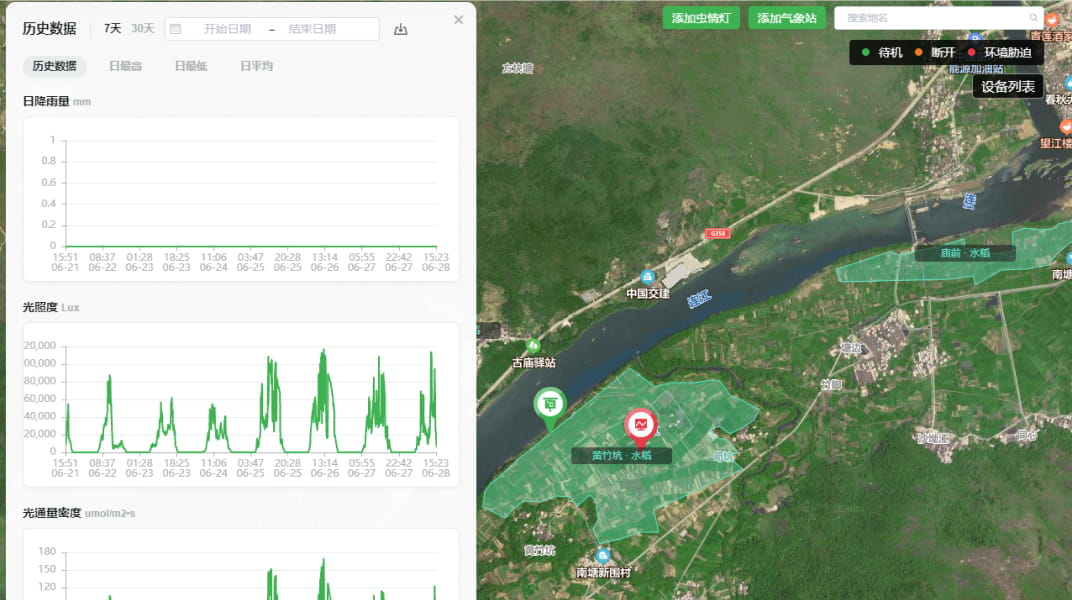Click the orange 断开 legend dot
This screenshot has width=1072, height=600.
[918, 53]
